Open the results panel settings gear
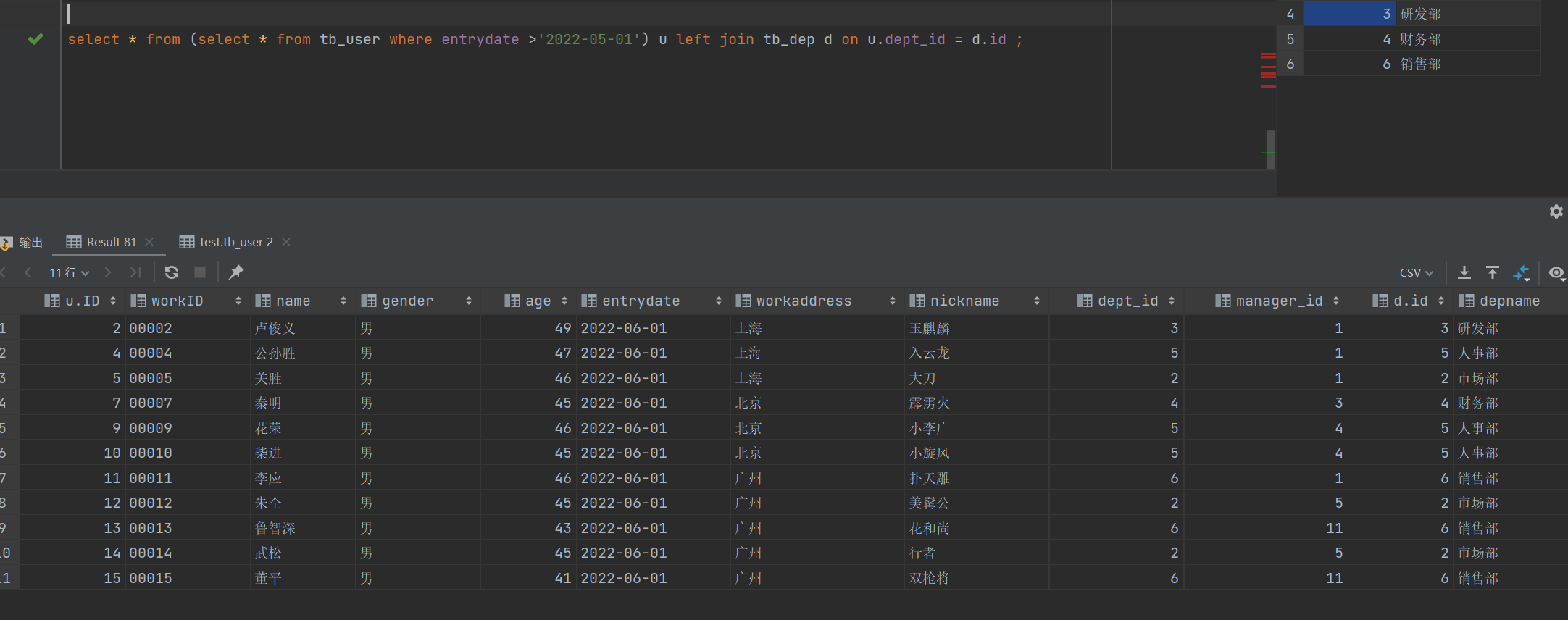1568x620 pixels. 1556,211
